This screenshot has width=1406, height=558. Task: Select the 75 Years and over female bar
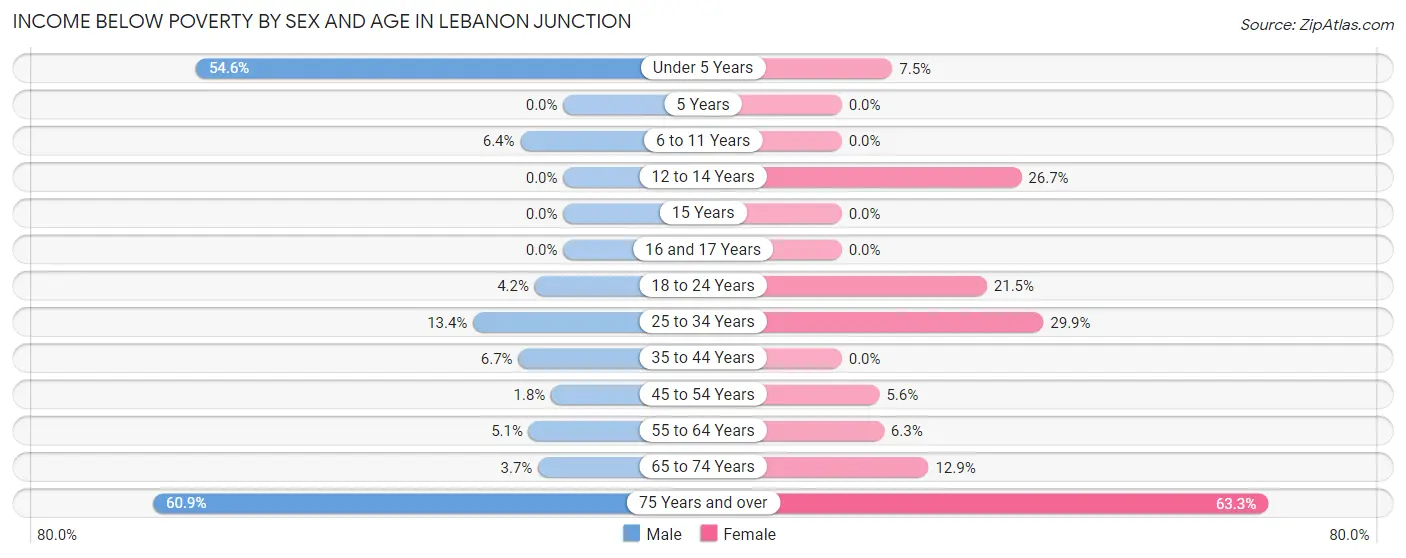[x=1020, y=503]
